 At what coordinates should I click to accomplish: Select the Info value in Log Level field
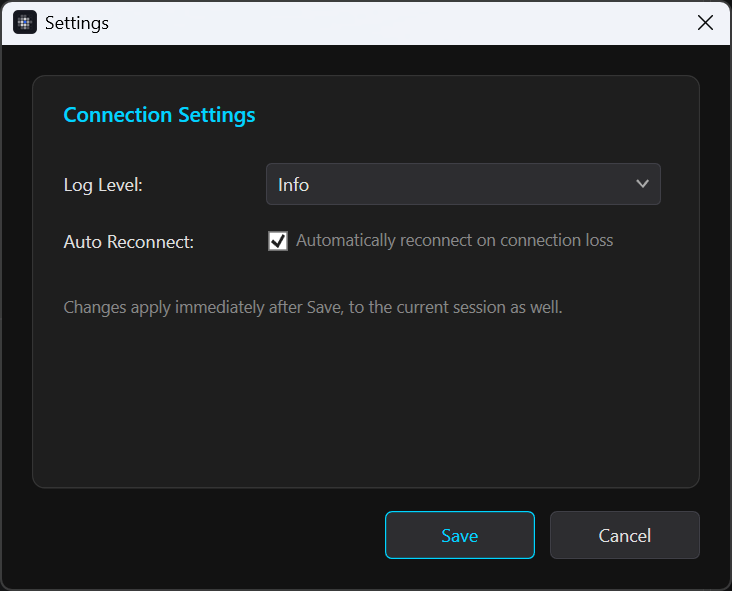tap(293, 185)
